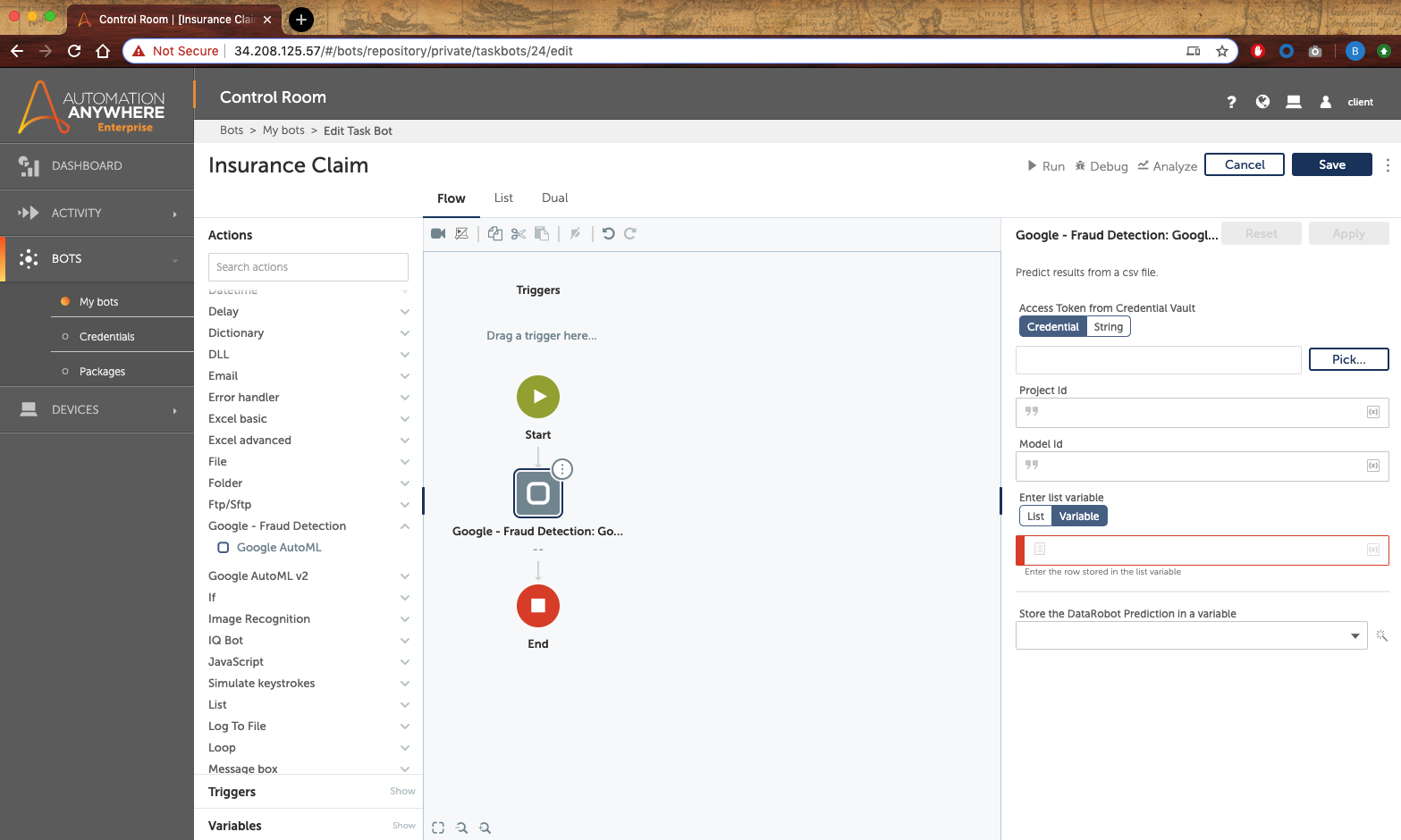Copy the selected action using the copy icon

tap(495, 233)
